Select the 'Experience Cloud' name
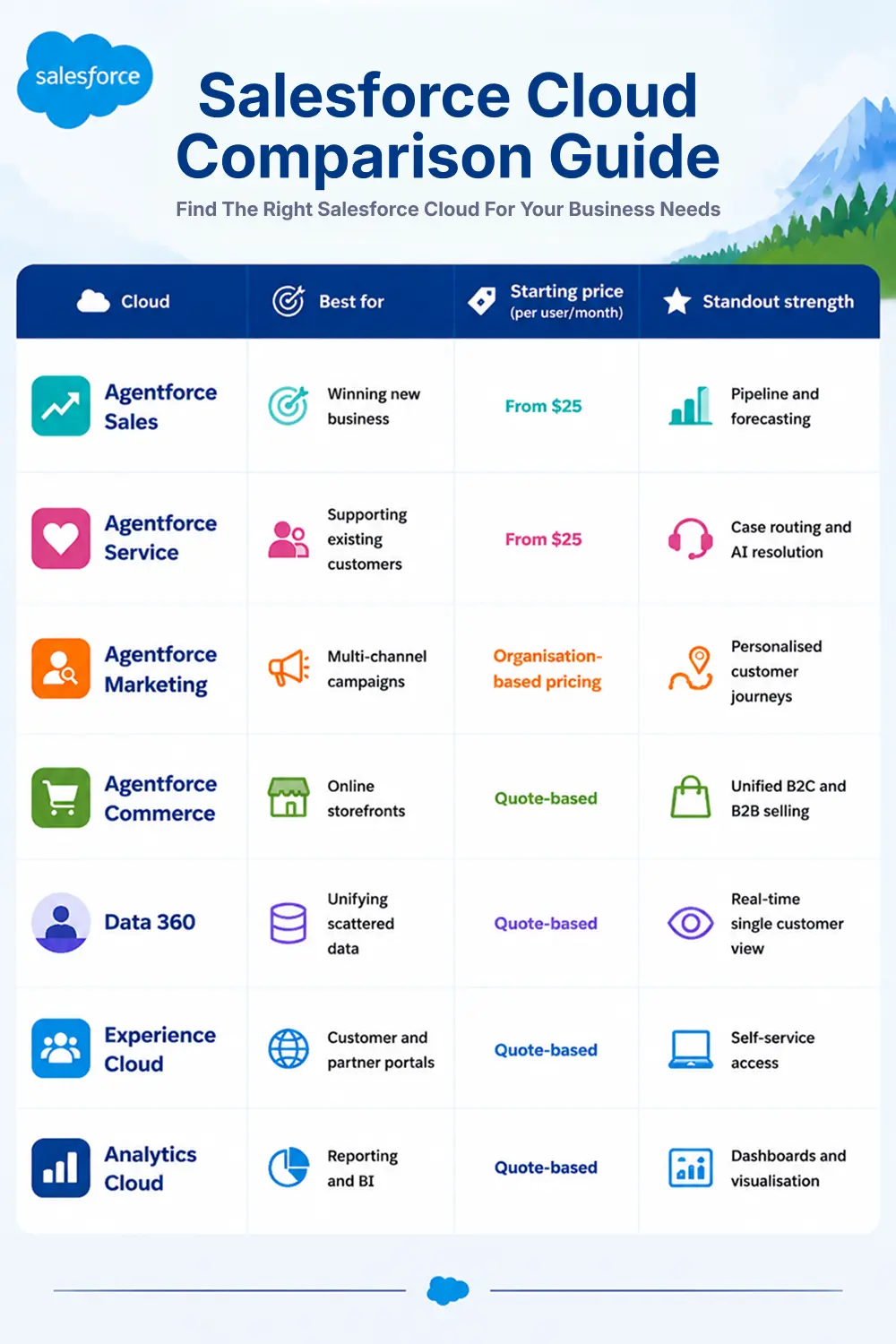This screenshot has height=1344, width=896. click(160, 1049)
